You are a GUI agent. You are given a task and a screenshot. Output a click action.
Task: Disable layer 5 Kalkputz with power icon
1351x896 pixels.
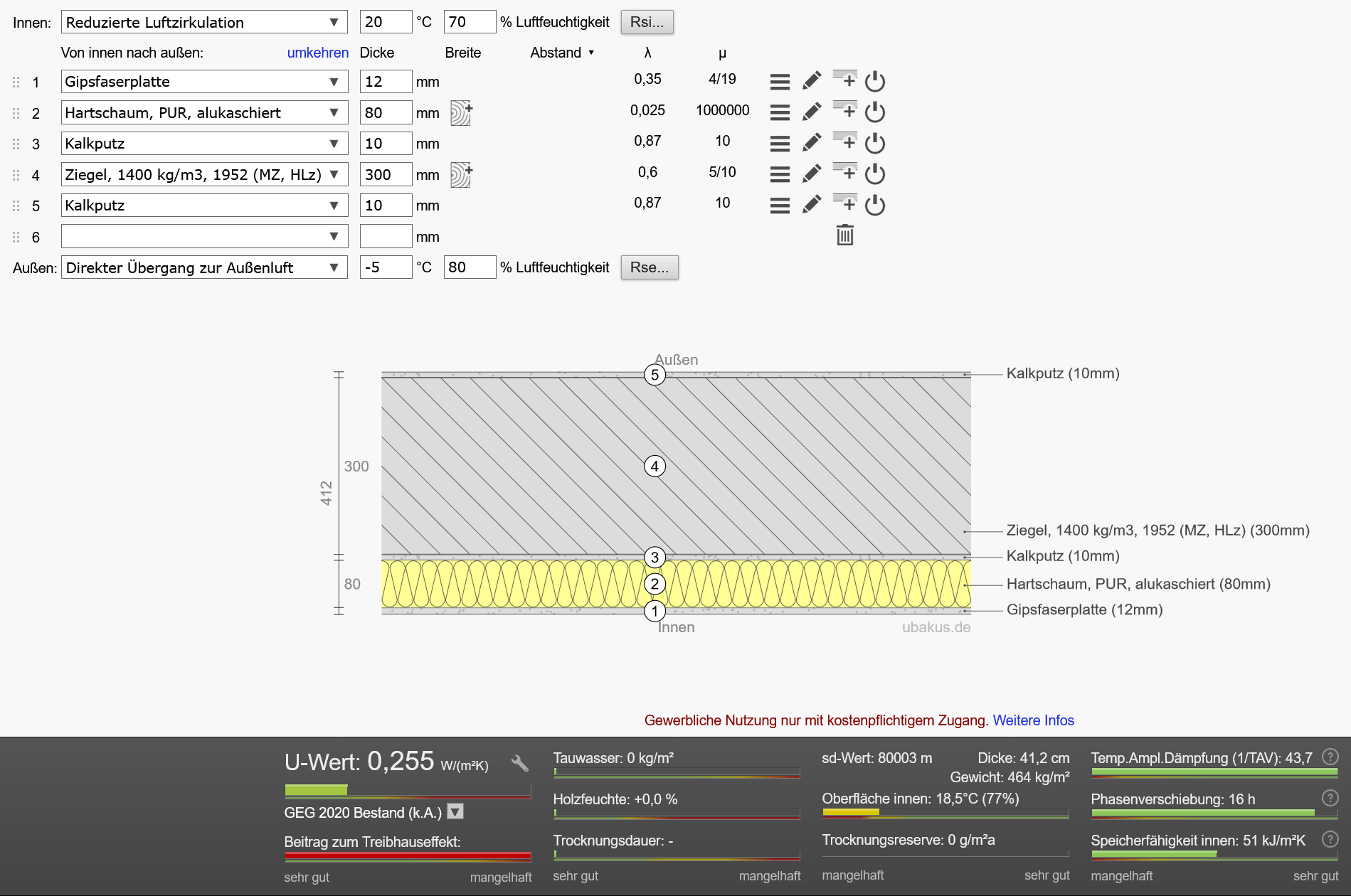(x=874, y=206)
